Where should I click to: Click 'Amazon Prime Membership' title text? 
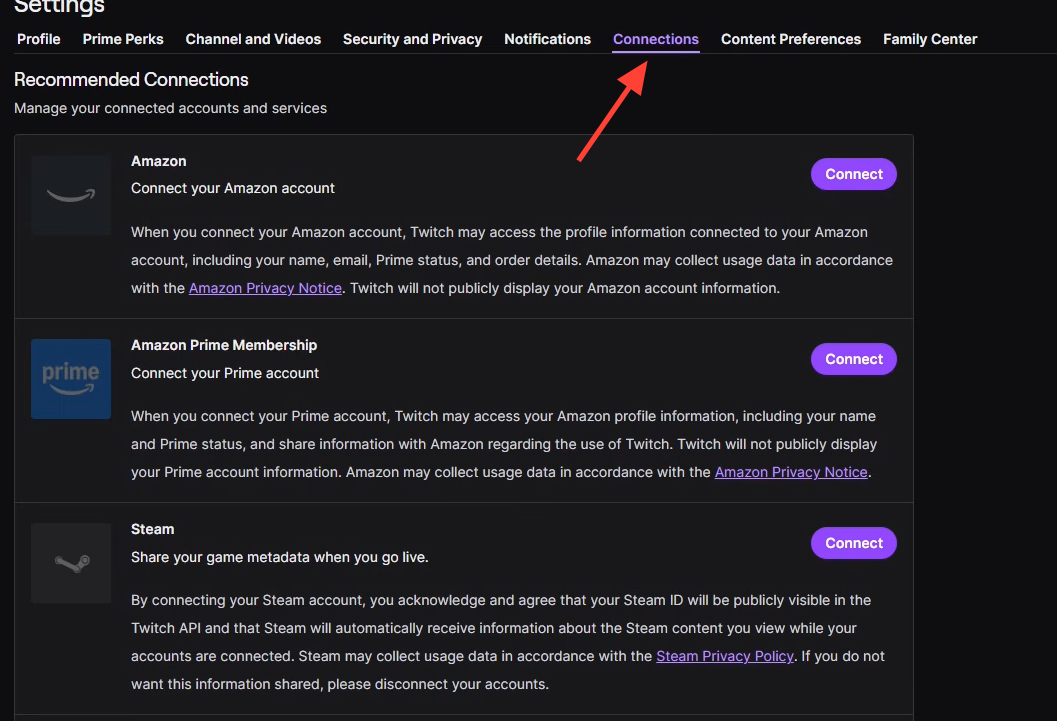(224, 345)
